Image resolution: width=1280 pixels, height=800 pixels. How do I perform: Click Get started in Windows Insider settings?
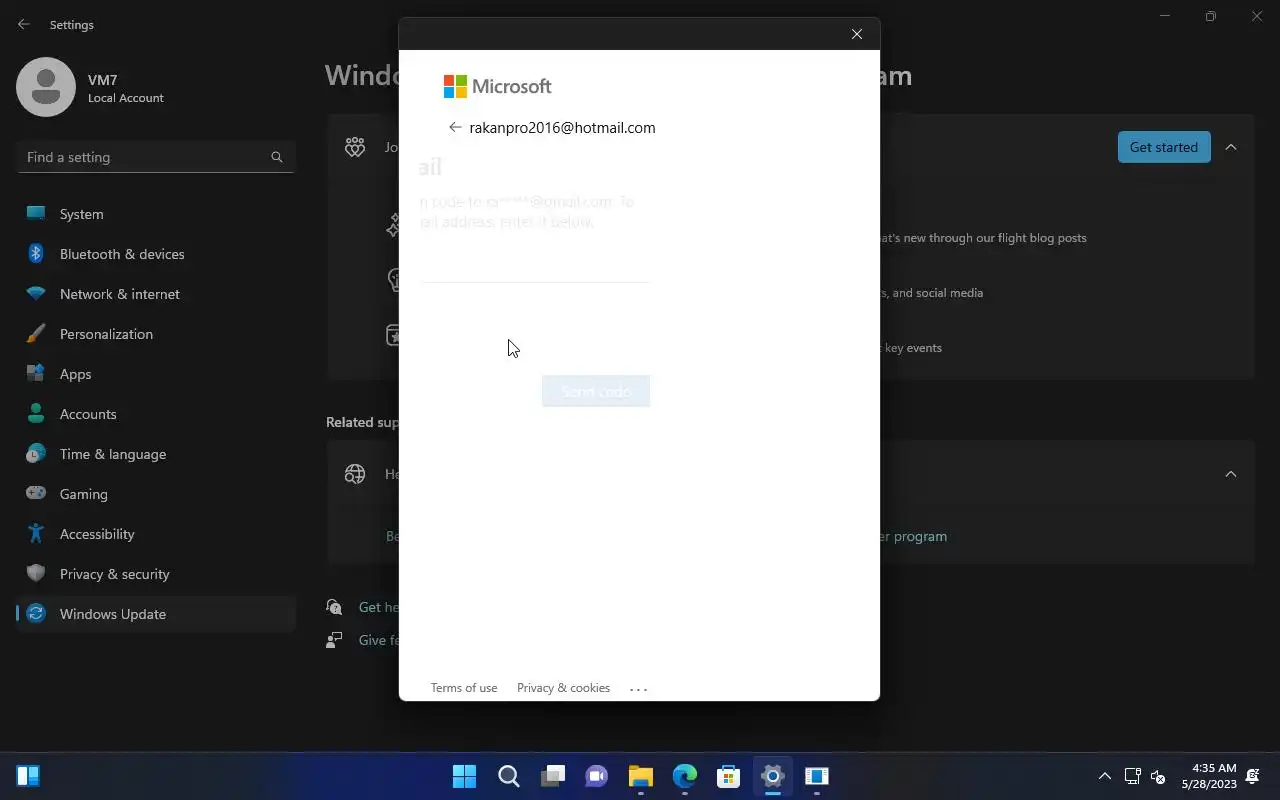point(1164,147)
